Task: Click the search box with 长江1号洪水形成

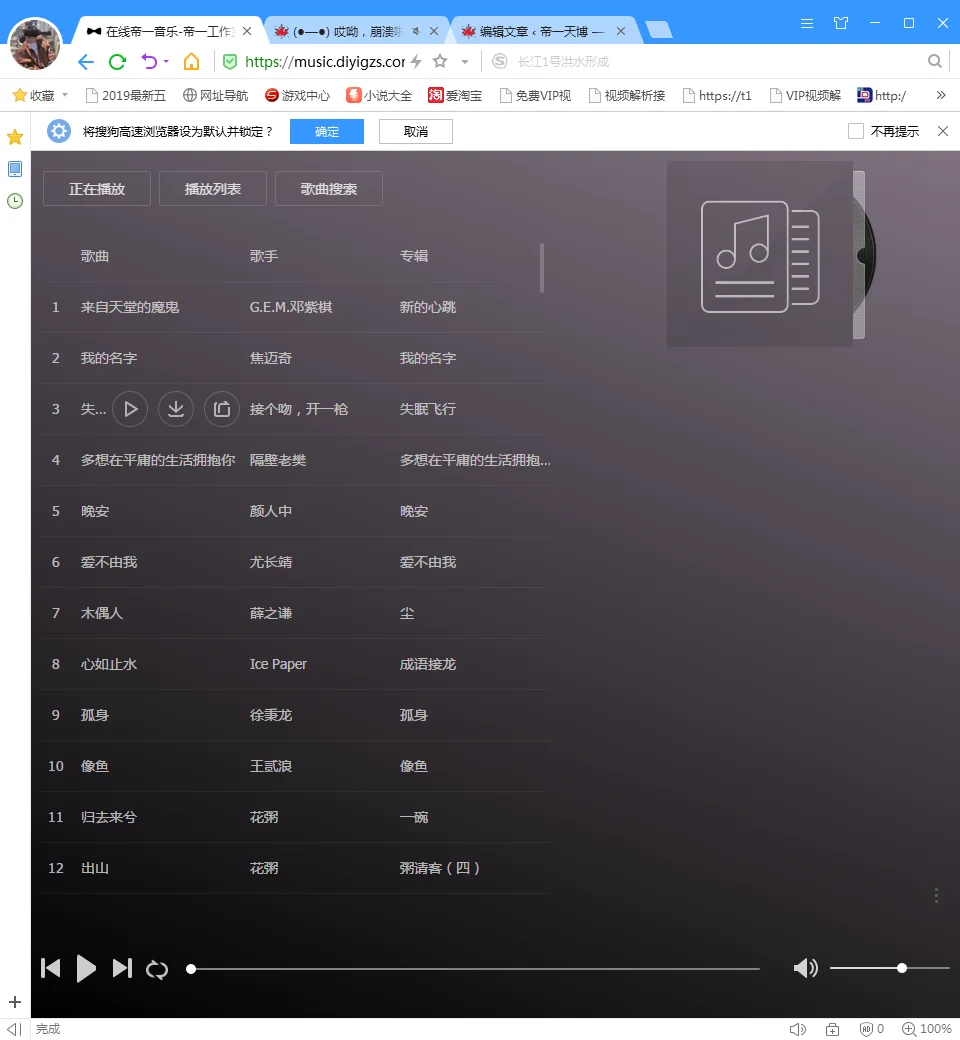Action: pyautogui.click(x=717, y=62)
